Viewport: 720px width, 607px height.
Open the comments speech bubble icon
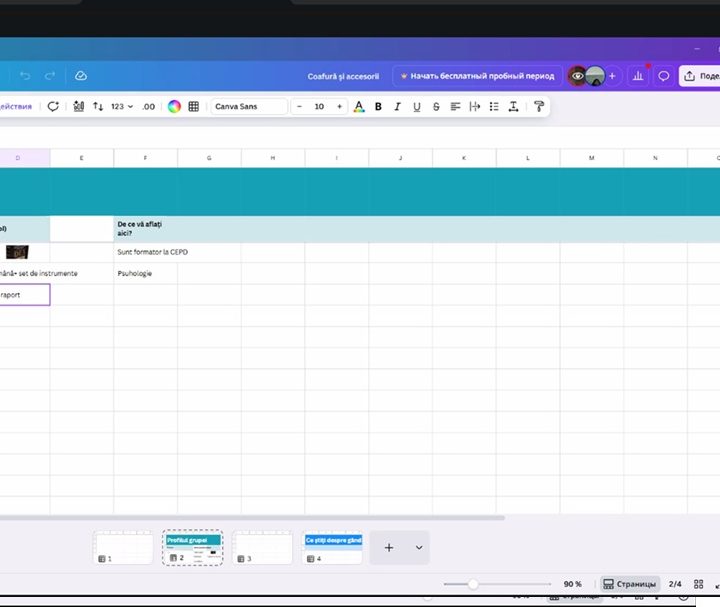(x=663, y=76)
